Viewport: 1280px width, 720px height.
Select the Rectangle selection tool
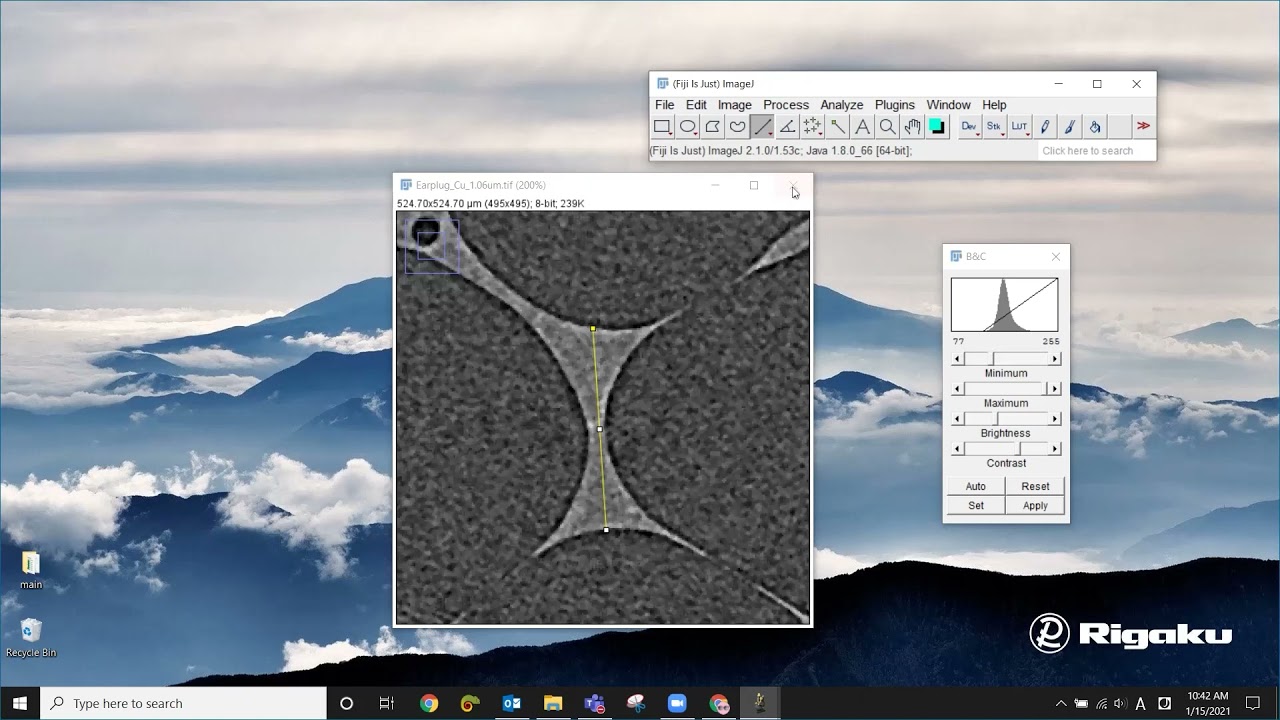coord(662,126)
